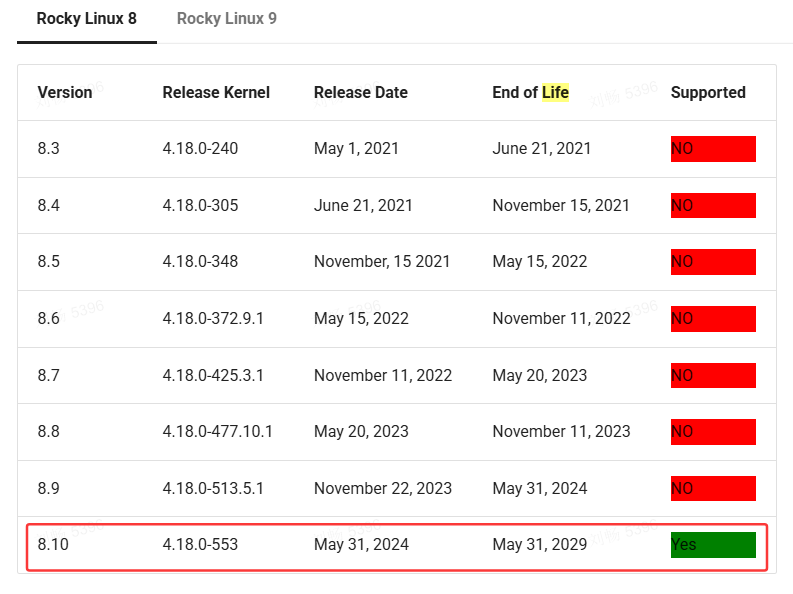The height and width of the screenshot is (594, 793).
Task: Select version 8.3 cell
Action: coord(48,148)
